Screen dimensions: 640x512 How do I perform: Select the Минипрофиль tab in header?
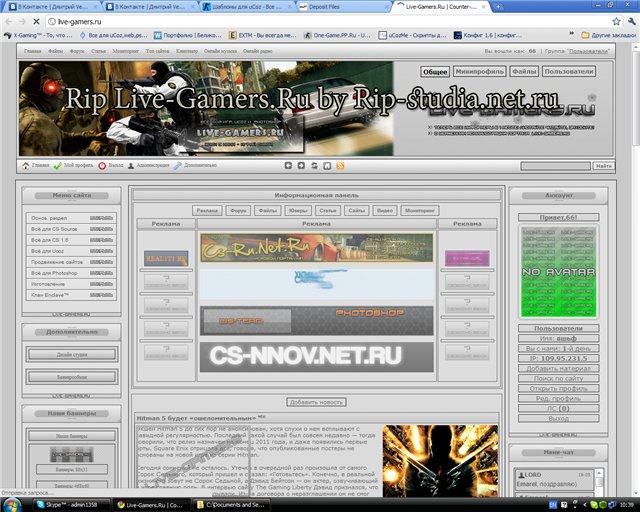(480, 71)
